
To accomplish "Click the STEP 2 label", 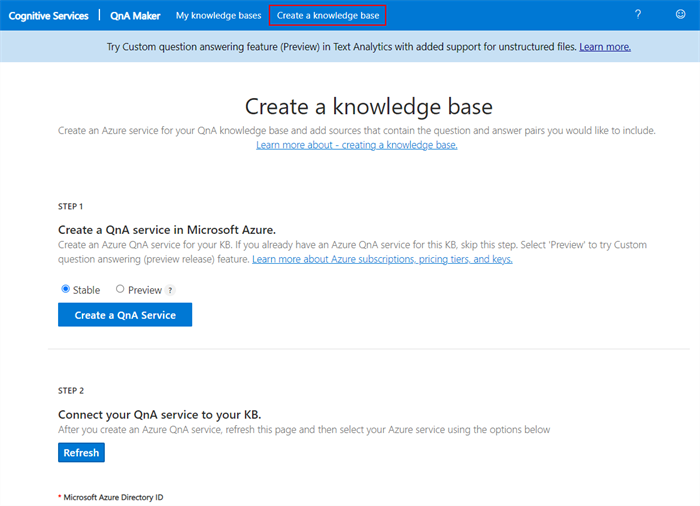I will click(71, 391).
